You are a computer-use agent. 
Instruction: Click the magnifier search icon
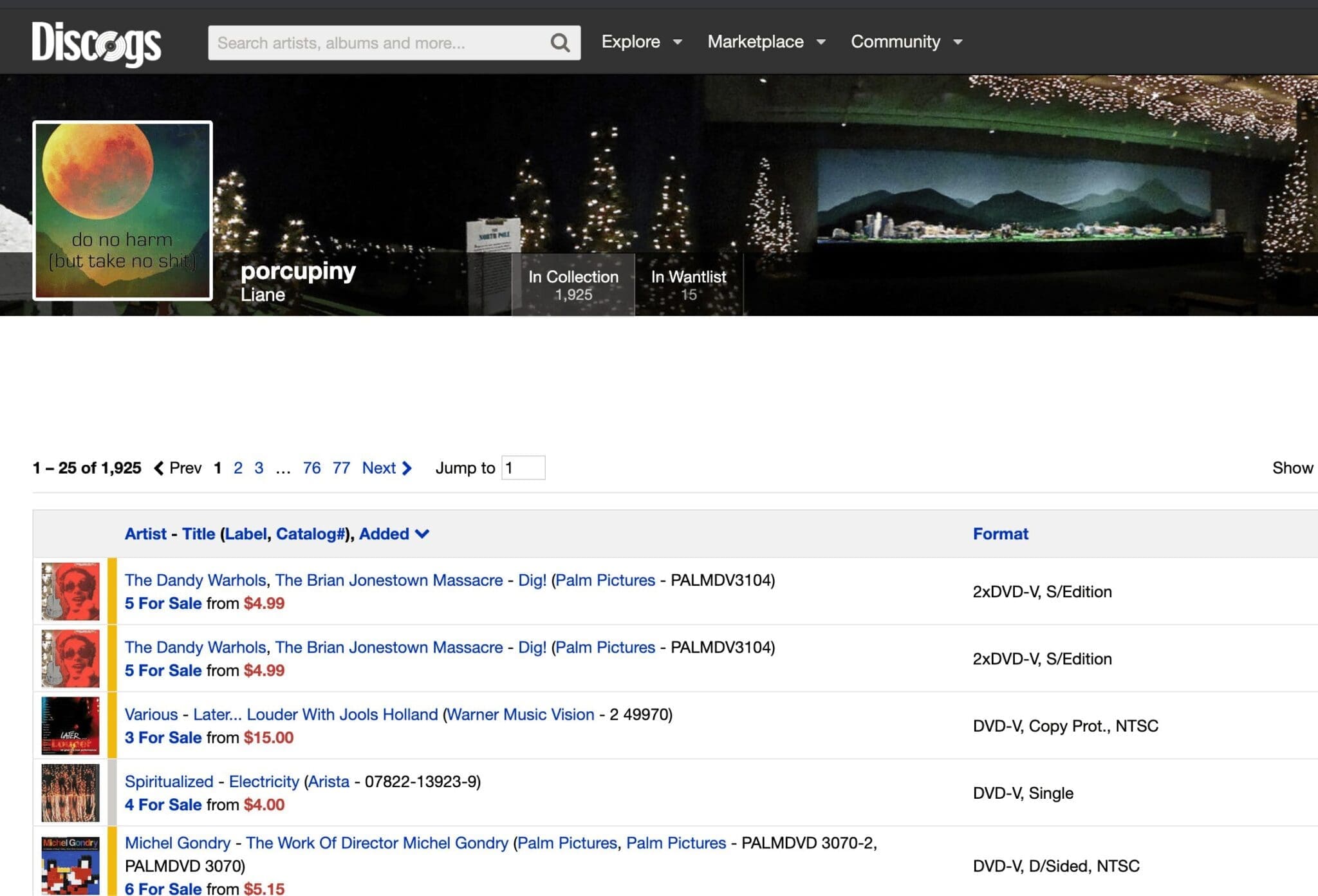click(560, 43)
